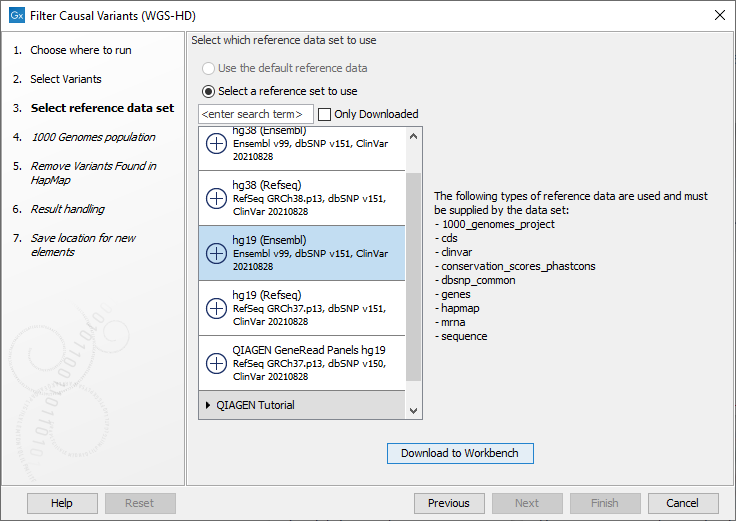736x521 pixels.
Task: Click the reference set search field
Action: pyautogui.click(x=256, y=114)
